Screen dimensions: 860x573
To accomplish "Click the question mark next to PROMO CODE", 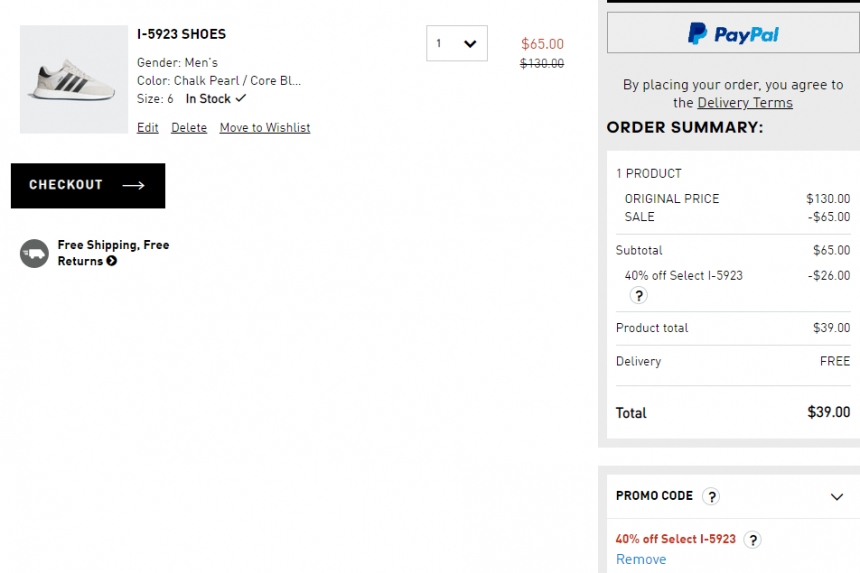I will pyautogui.click(x=711, y=496).
